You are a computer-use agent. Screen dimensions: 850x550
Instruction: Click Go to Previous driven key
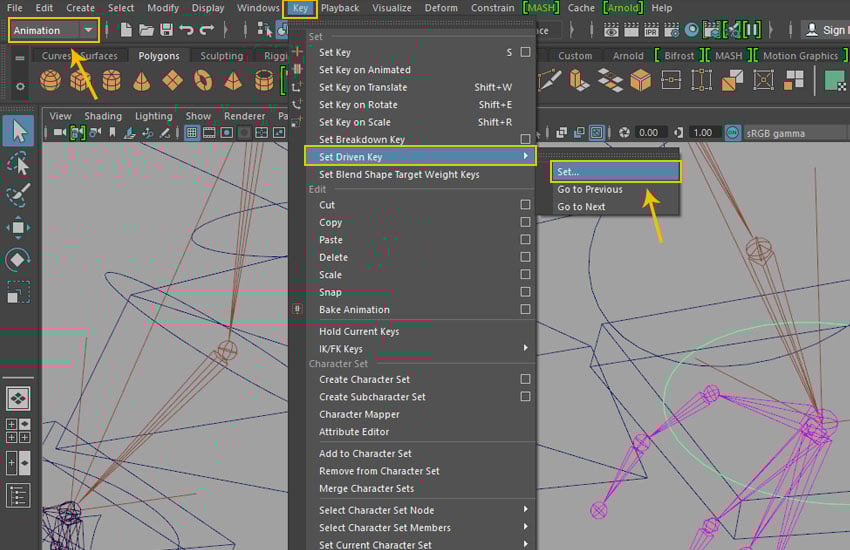590,189
